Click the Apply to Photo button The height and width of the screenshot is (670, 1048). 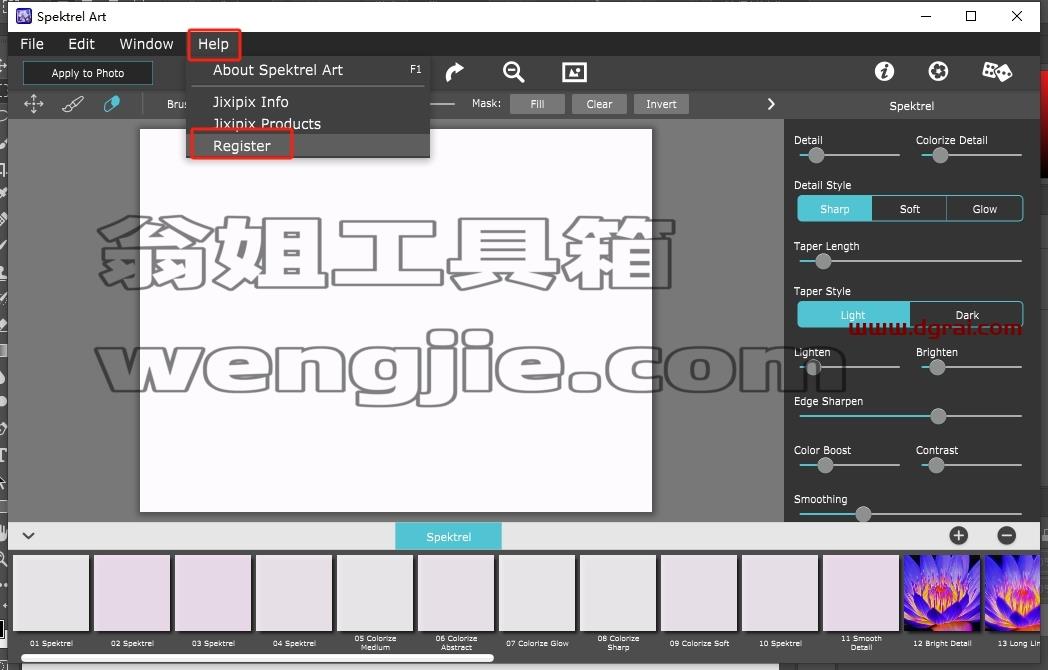[88, 73]
